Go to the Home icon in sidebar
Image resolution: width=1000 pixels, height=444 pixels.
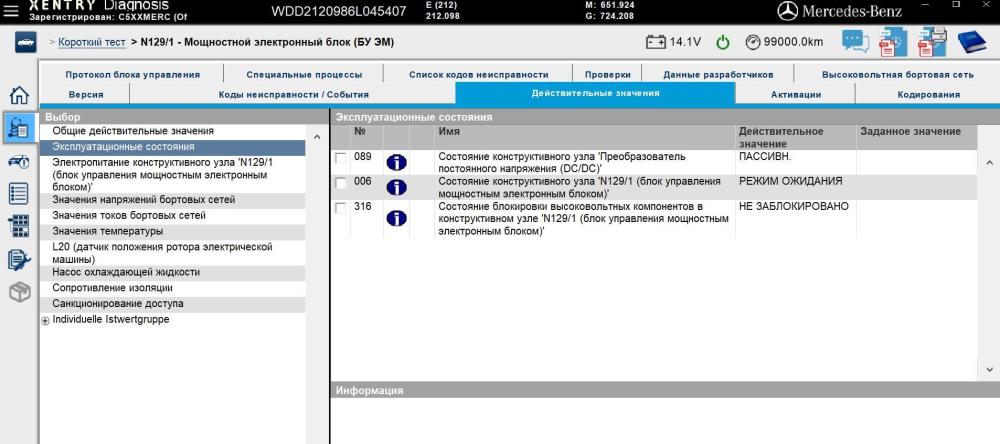[19, 96]
